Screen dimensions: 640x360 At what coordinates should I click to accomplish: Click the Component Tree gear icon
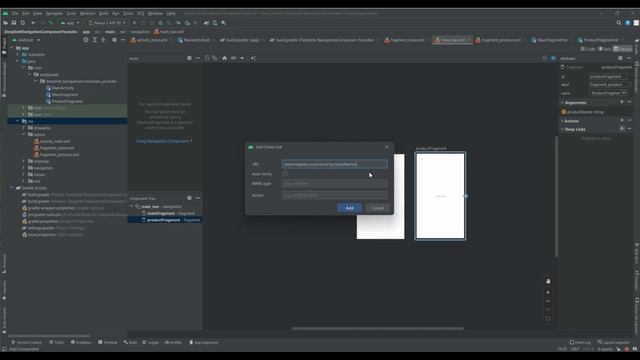[189, 198]
